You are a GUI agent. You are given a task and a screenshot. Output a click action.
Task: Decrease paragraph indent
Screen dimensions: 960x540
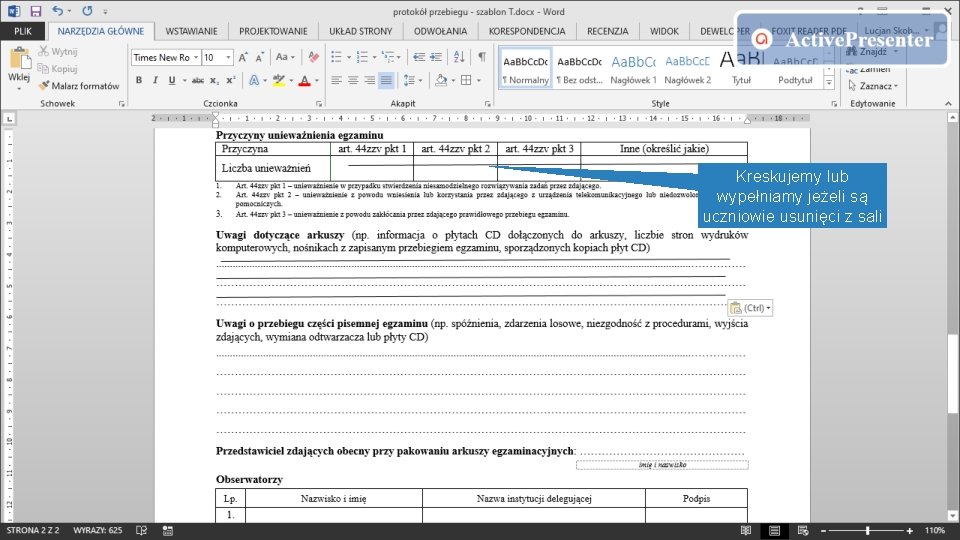coord(419,58)
